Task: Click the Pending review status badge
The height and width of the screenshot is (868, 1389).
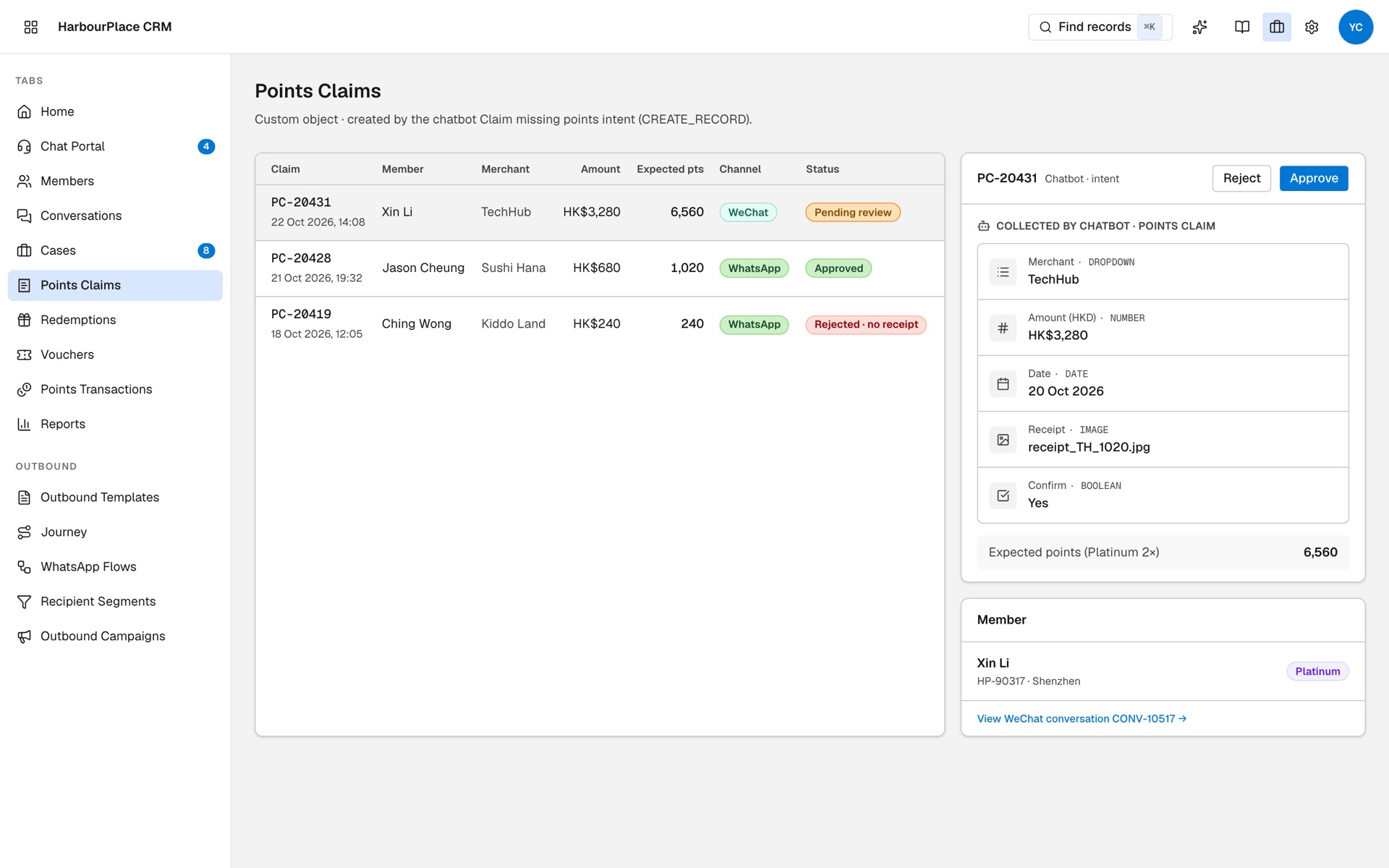Action: (853, 212)
